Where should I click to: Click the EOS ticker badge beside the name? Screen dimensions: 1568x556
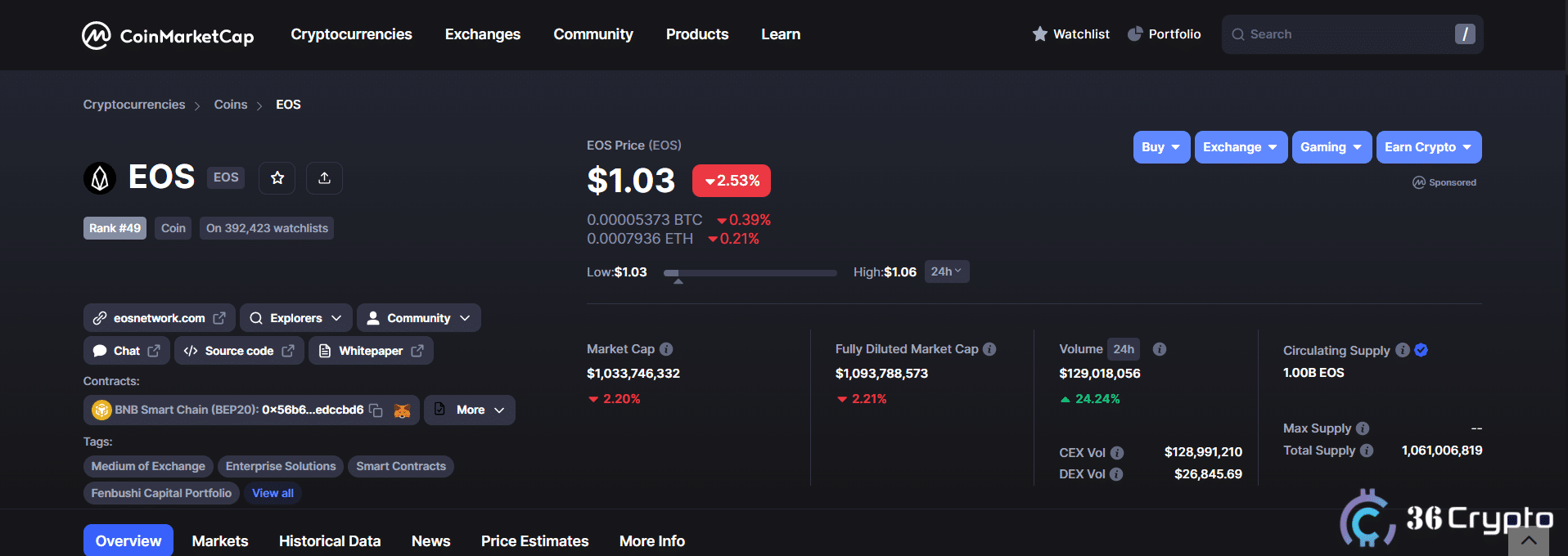226,177
